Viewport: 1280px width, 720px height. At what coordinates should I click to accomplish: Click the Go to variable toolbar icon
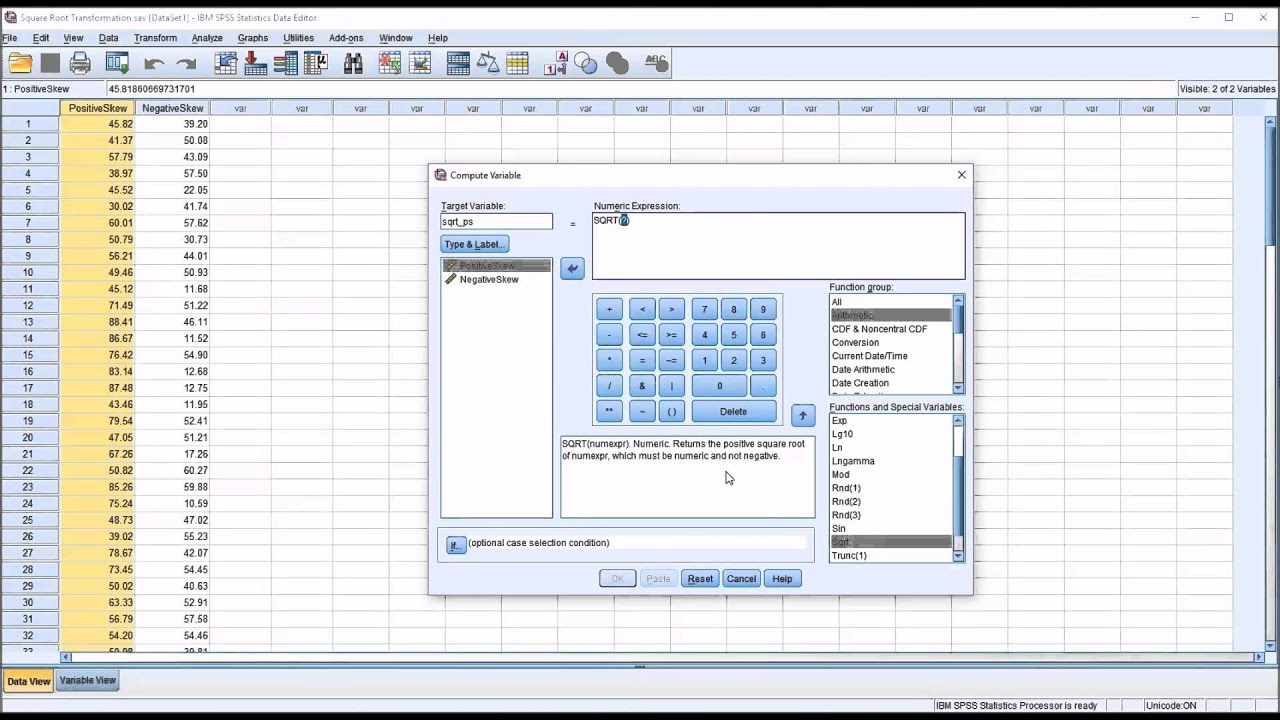[x=256, y=63]
